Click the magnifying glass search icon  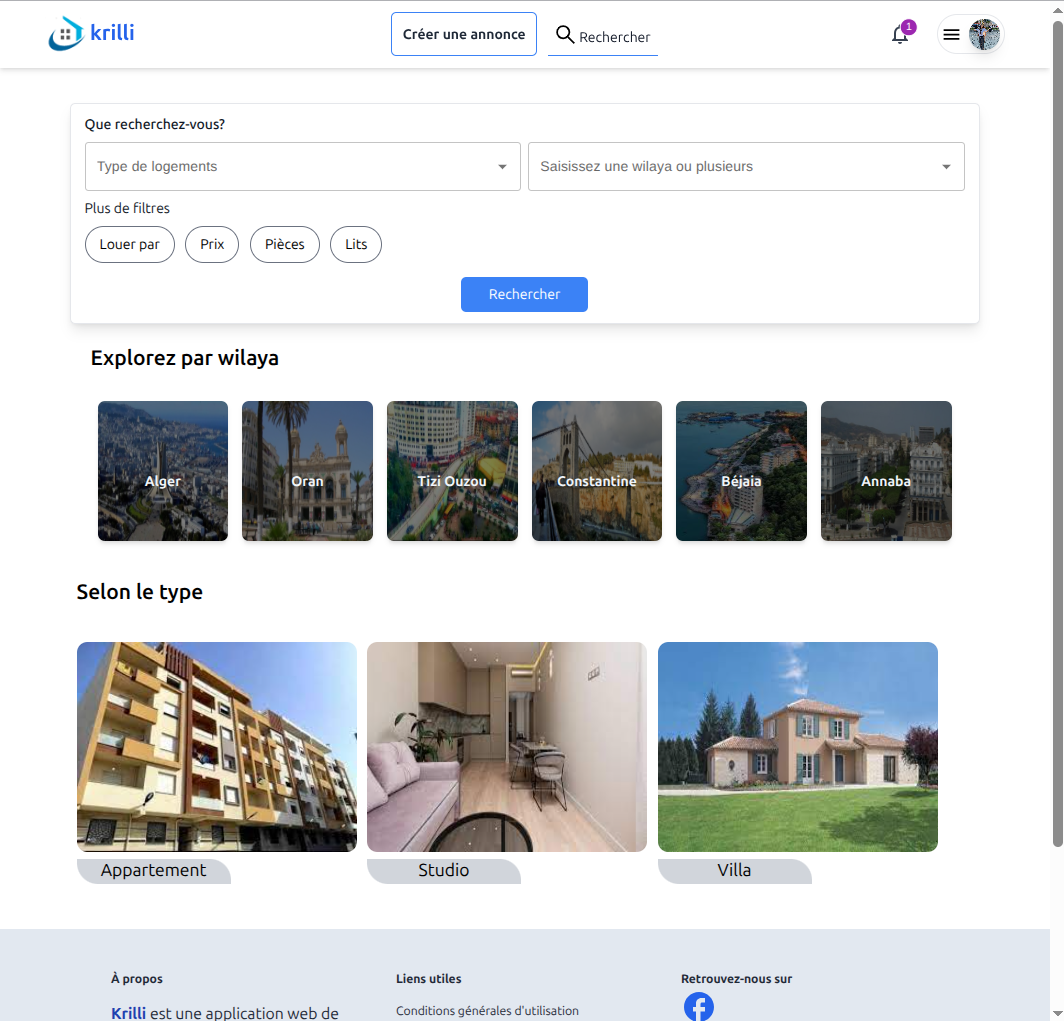point(565,35)
